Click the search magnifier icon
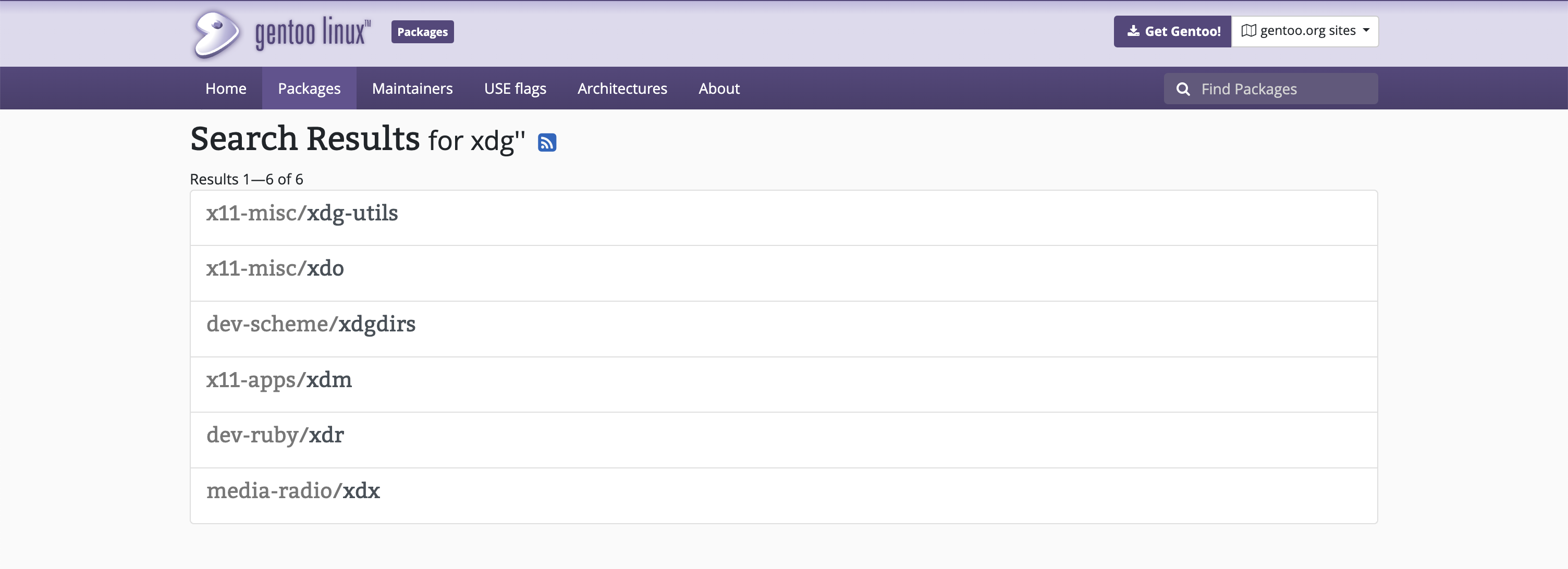1568x569 pixels. [1183, 88]
